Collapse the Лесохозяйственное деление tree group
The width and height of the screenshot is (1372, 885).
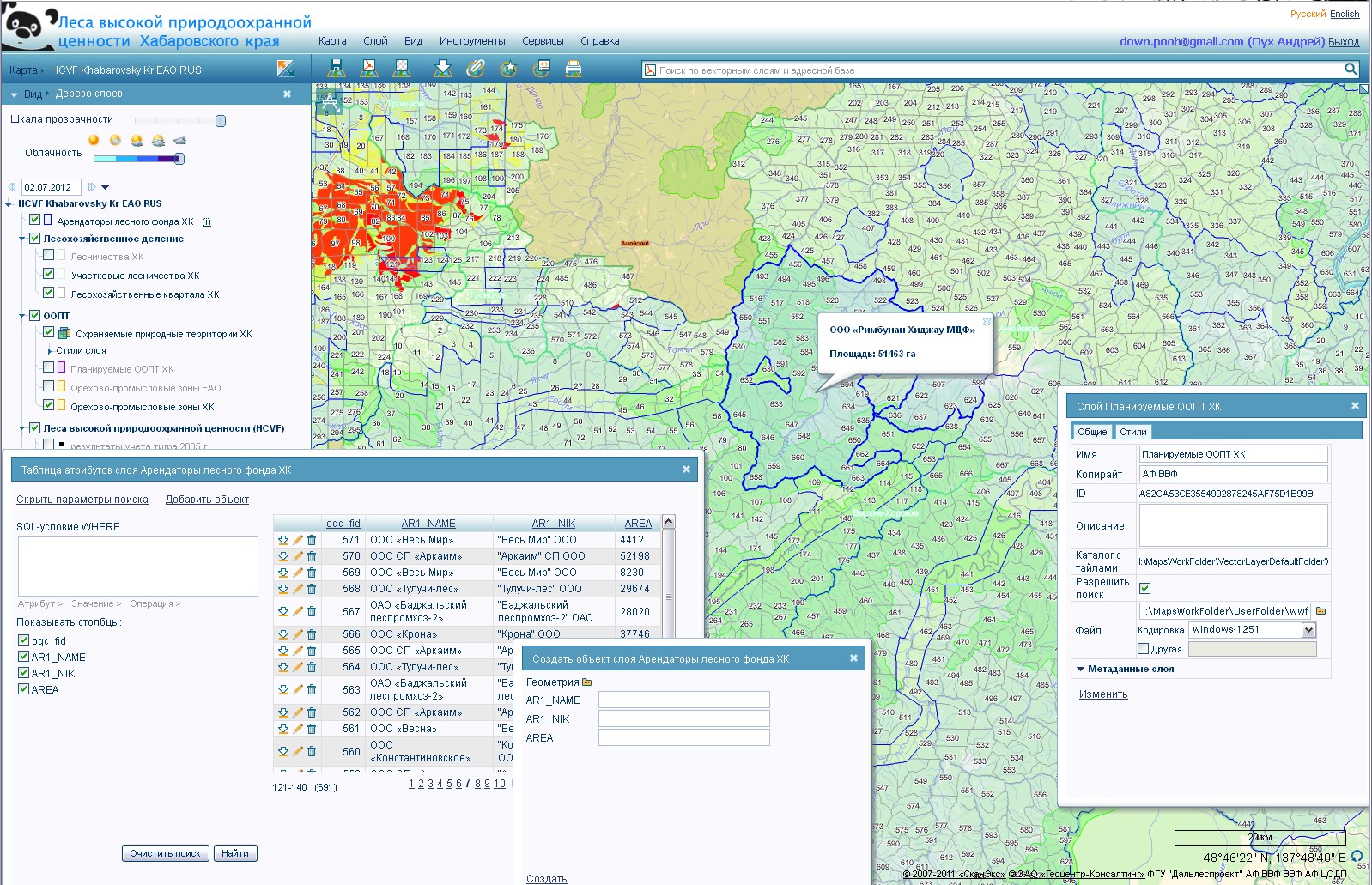point(22,239)
